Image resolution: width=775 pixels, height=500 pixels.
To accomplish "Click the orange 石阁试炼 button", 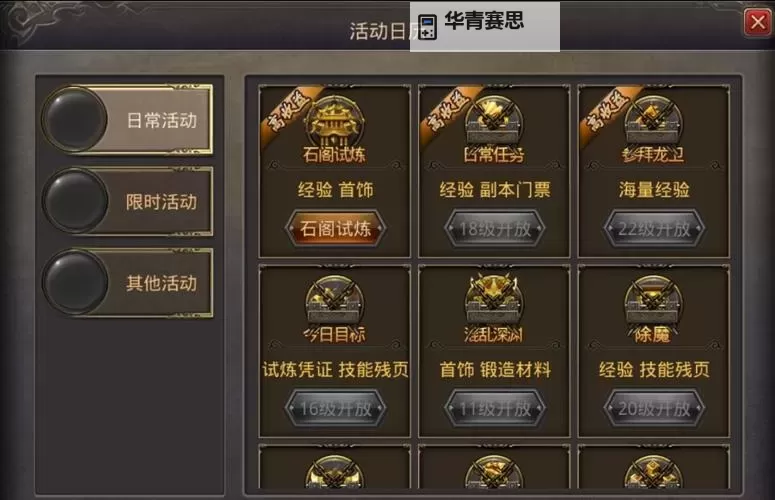I will click(335, 228).
